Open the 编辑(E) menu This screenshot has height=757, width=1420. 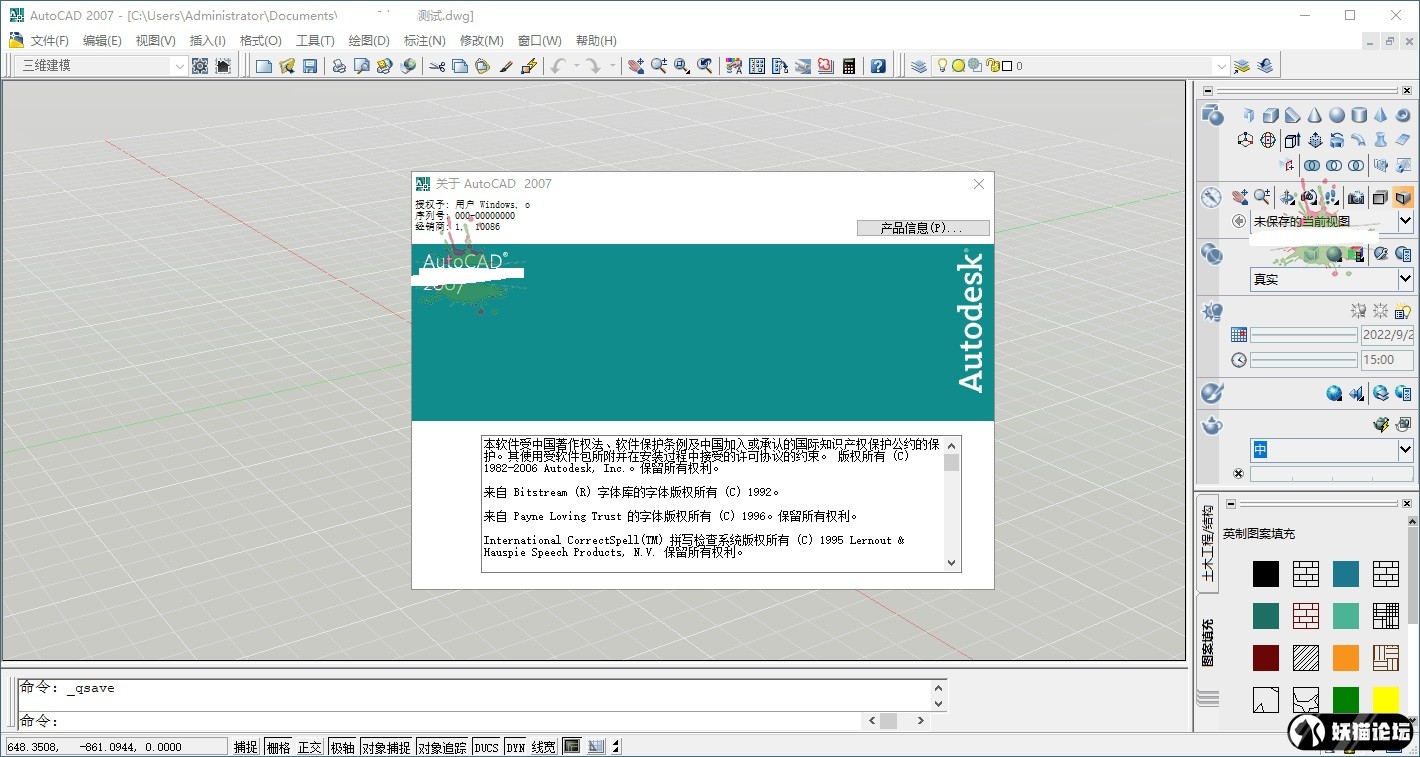click(x=102, y=41)
